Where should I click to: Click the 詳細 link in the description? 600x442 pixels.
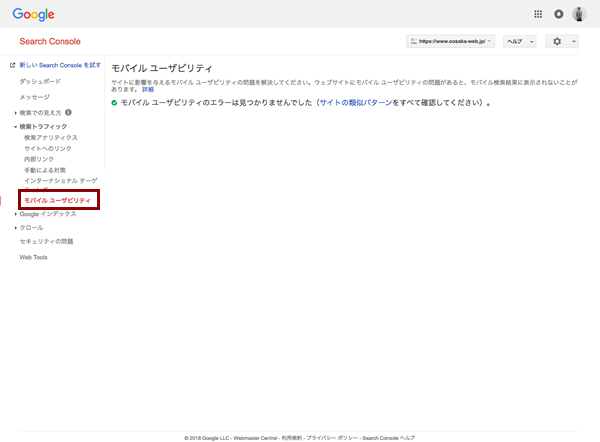point(148,89)
